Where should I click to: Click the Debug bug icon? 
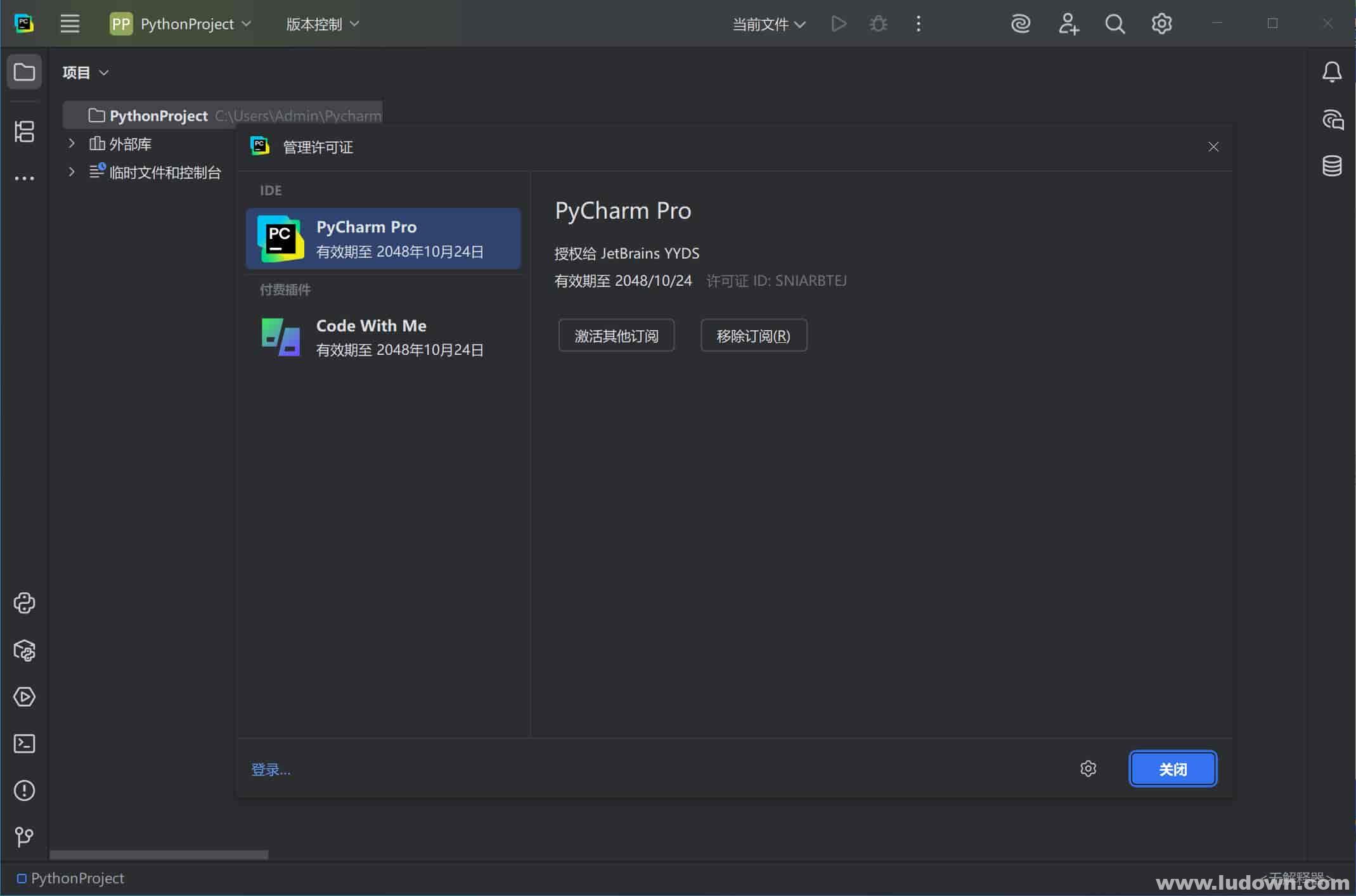point(878,24)
